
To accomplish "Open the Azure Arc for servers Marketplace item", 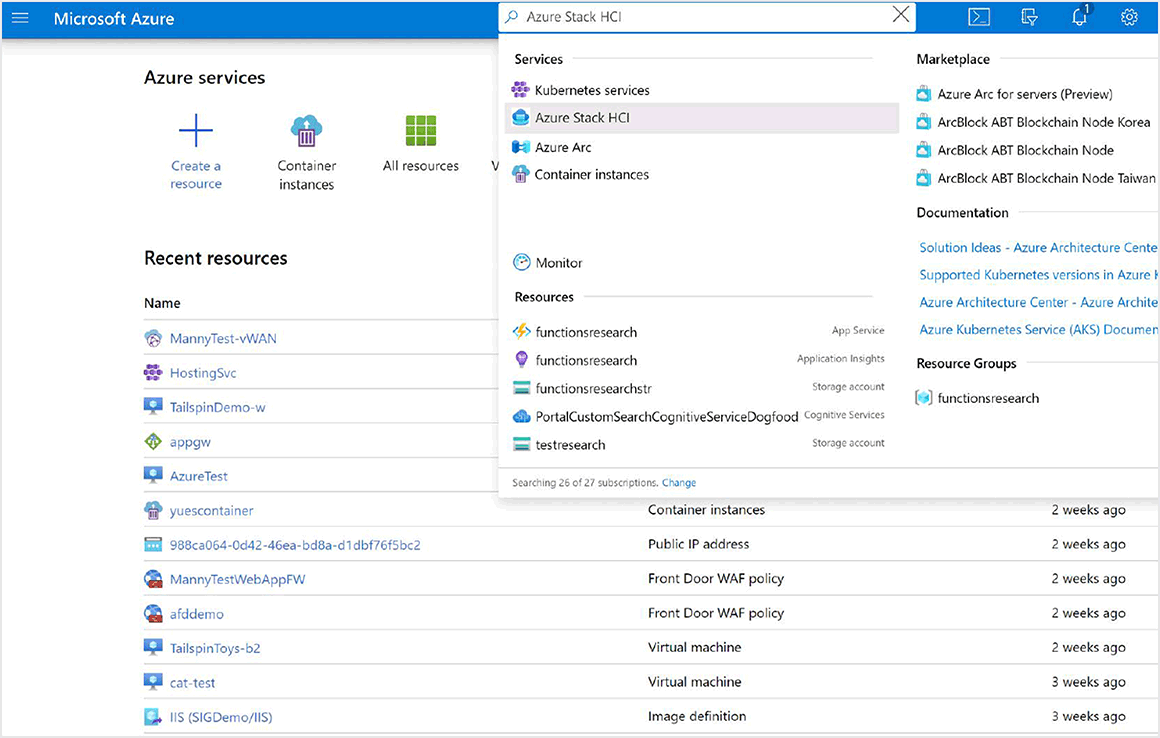I will (1024, 94).
